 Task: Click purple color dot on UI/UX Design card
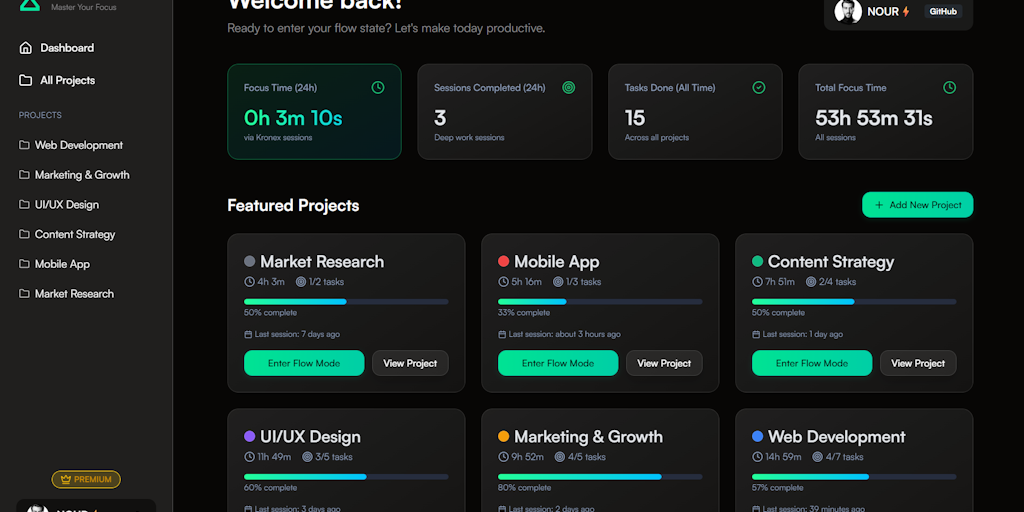(249, 436)
